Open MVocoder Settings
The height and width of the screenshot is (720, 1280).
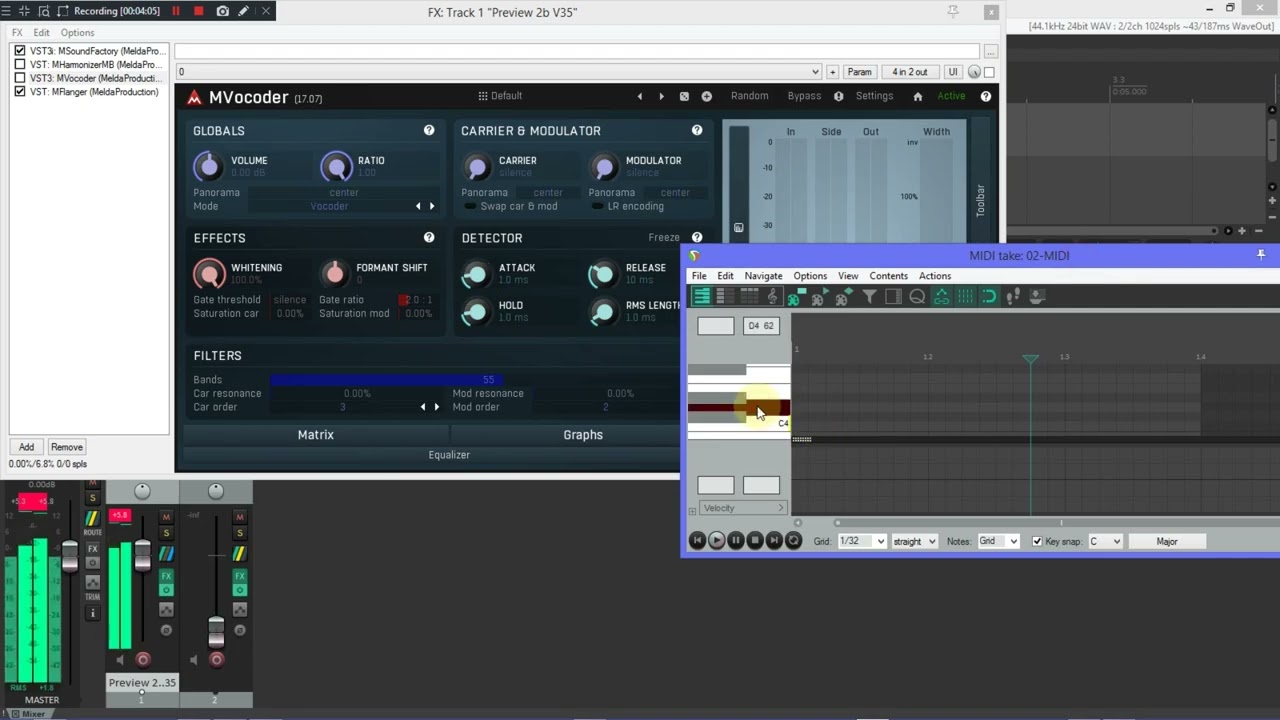(874, 96)
